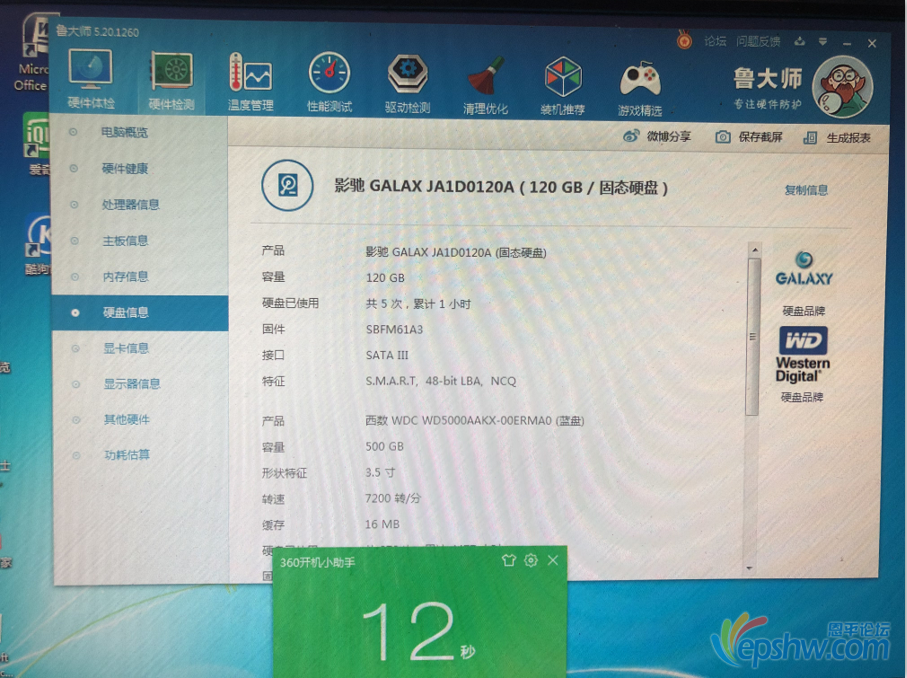
Task: Open the 硬件体检 hardware checkup tab
Action: pyautogui.click(x=91, y=80)
